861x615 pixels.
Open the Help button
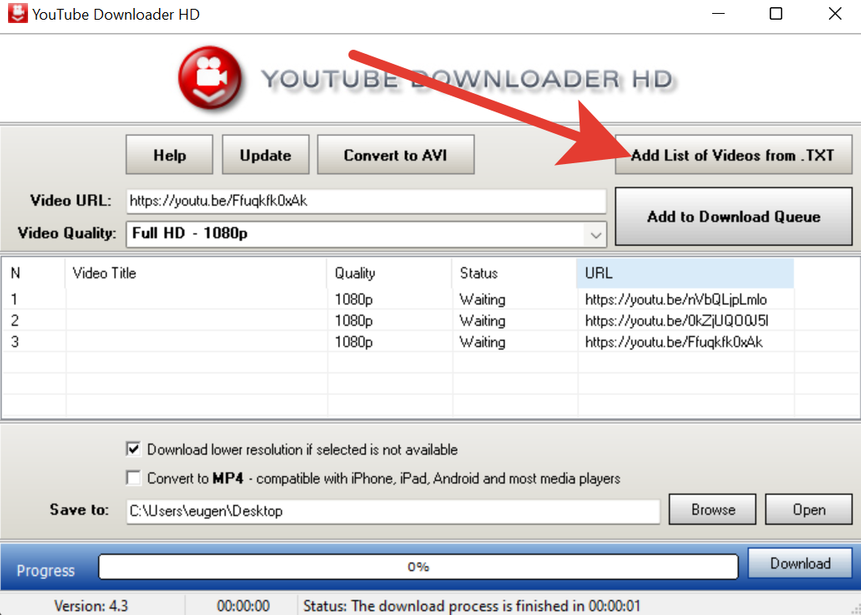coord(169,155)
